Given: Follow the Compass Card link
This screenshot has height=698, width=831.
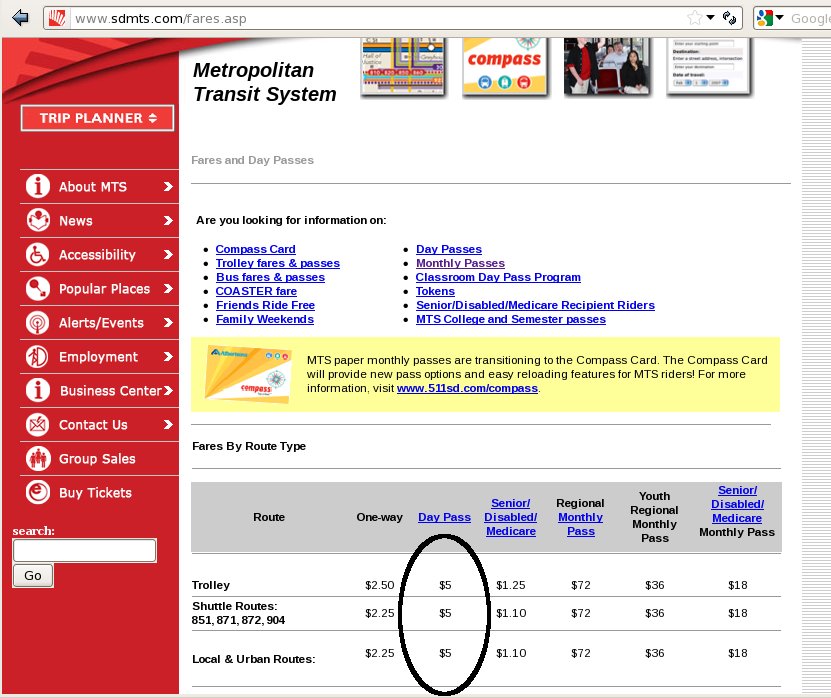Looking at the screenshot, I should pyautogui.click(x=255, y=249).
